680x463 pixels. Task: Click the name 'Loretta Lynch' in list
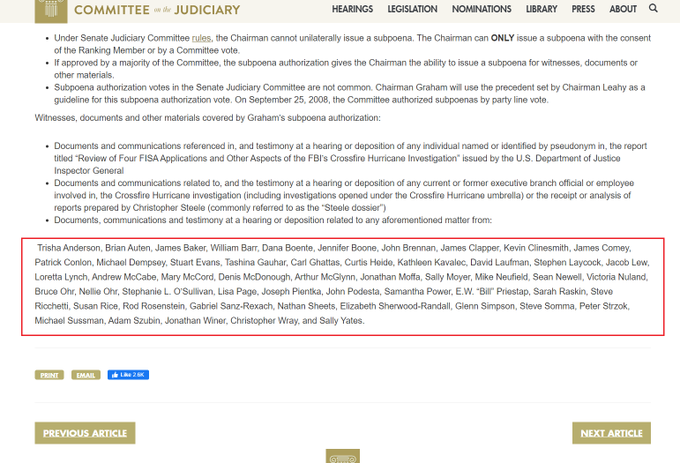point(61,277)
